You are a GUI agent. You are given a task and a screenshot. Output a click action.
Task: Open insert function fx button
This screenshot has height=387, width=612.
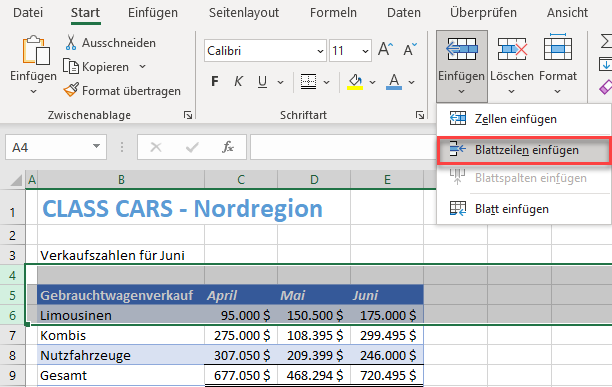228,147
